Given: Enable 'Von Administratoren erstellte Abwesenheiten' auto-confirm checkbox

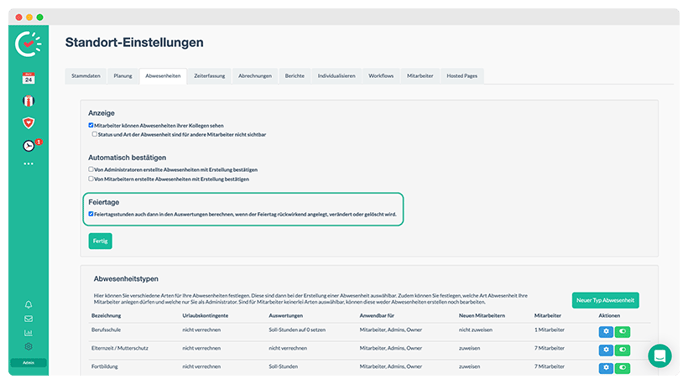Looking at the screenshot, I should tap(91, 169).
